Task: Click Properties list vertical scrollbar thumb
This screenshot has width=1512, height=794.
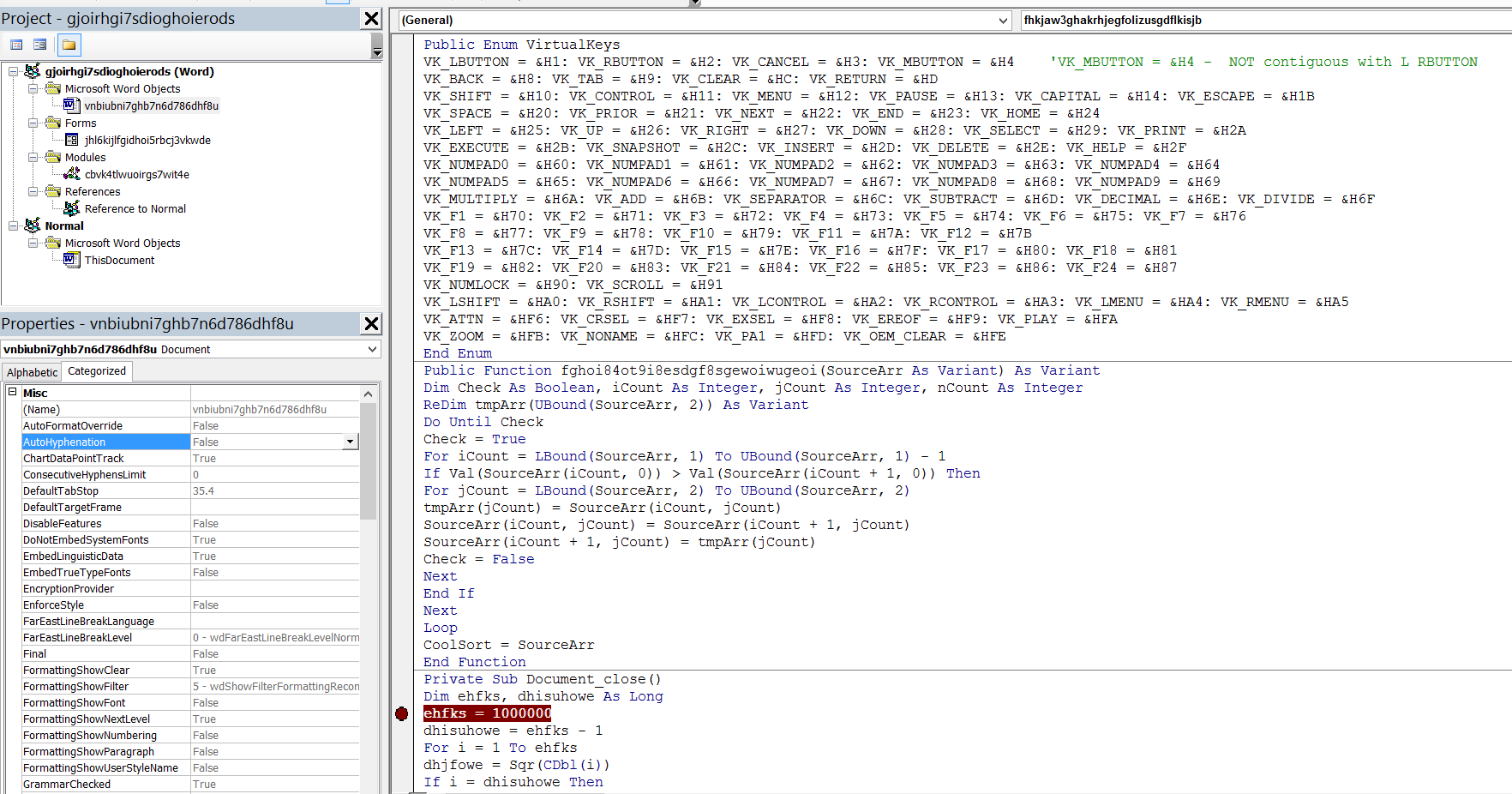Action: [x=369, y=460]
